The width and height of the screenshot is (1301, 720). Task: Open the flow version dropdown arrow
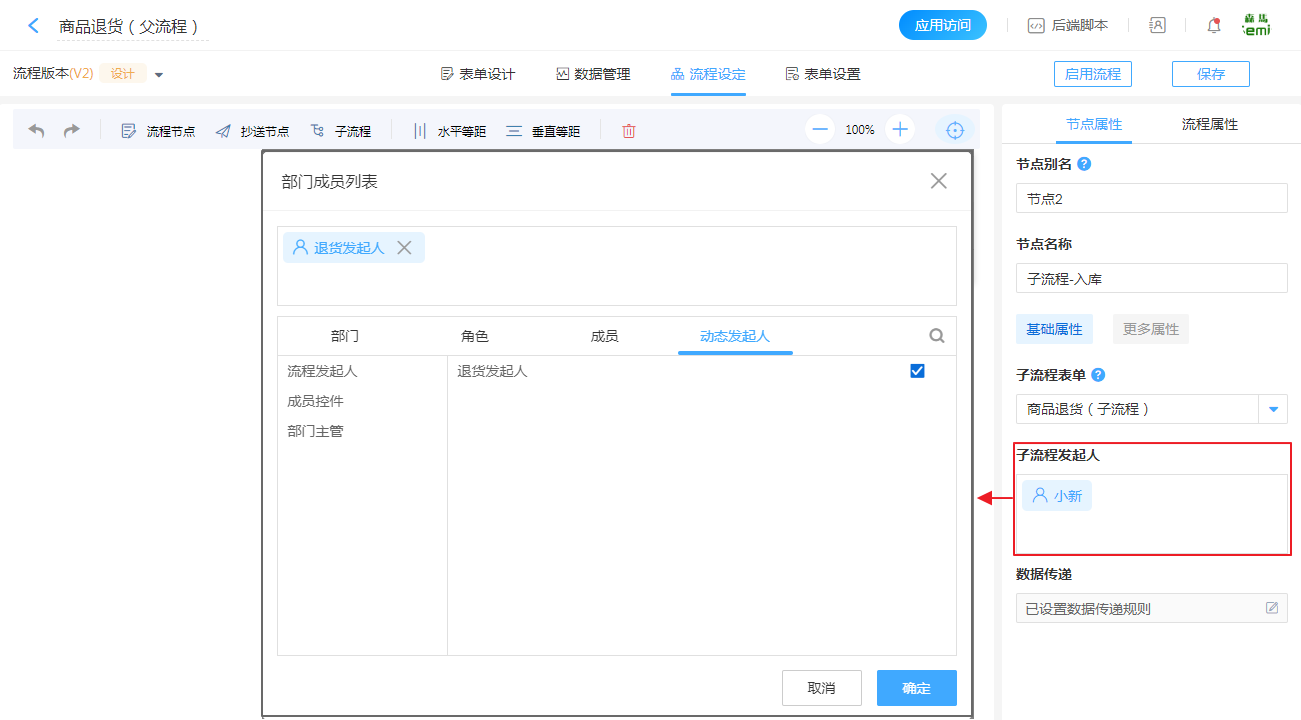click(x=159, y=75)
